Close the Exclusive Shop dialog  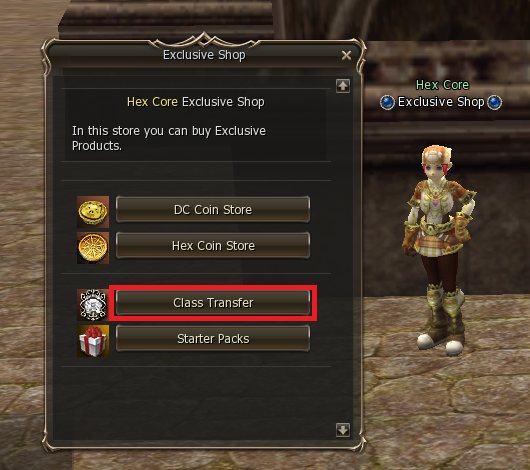pyautogui.click(x=346, y=55)
